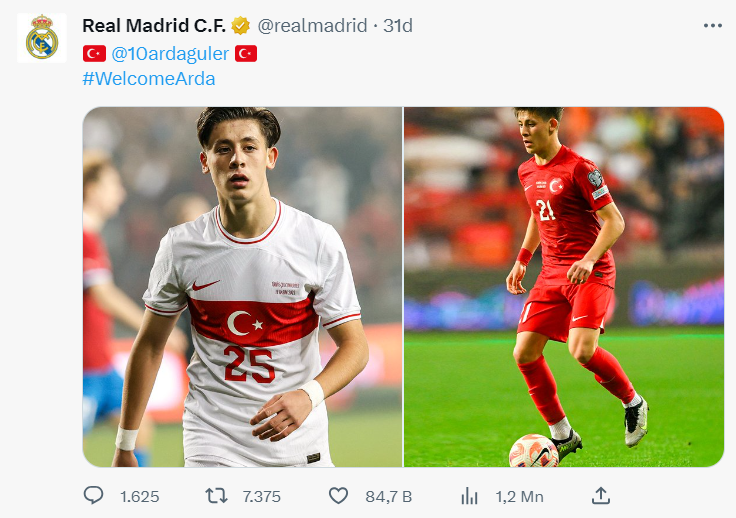Open left photo with jersey number 25

[243, 287]
